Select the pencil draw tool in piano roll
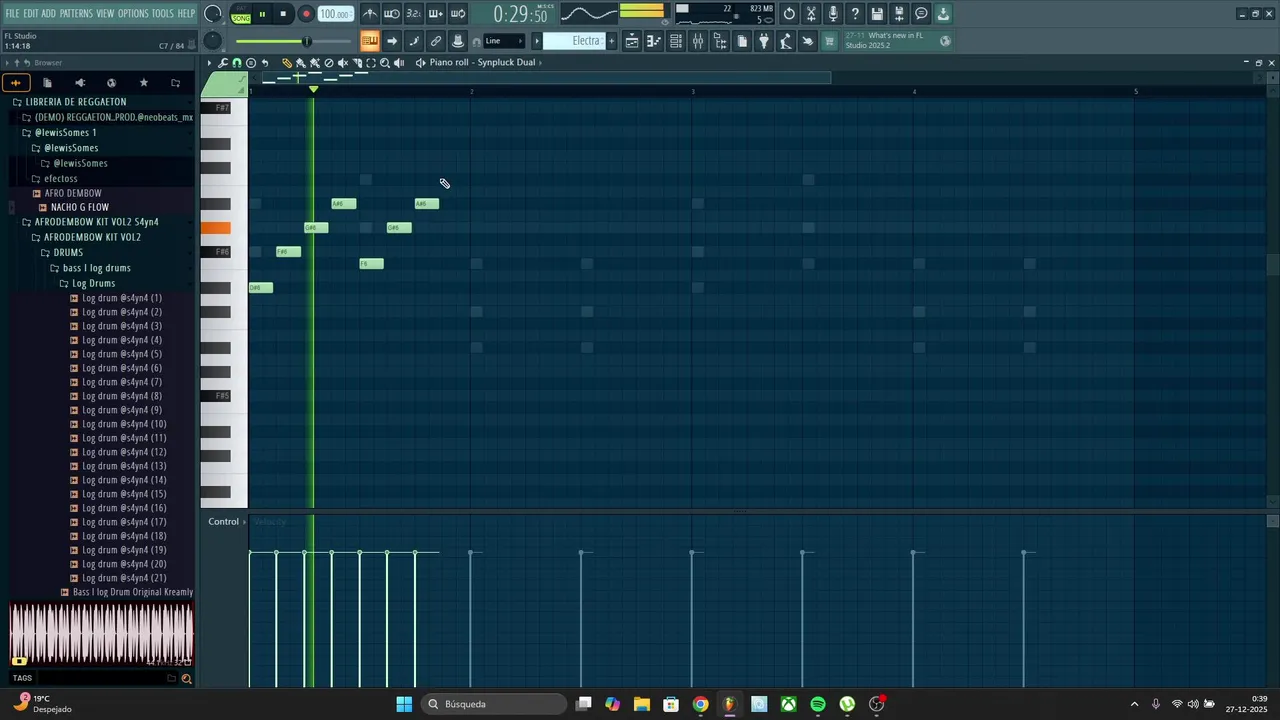 (x=287, y=63)
